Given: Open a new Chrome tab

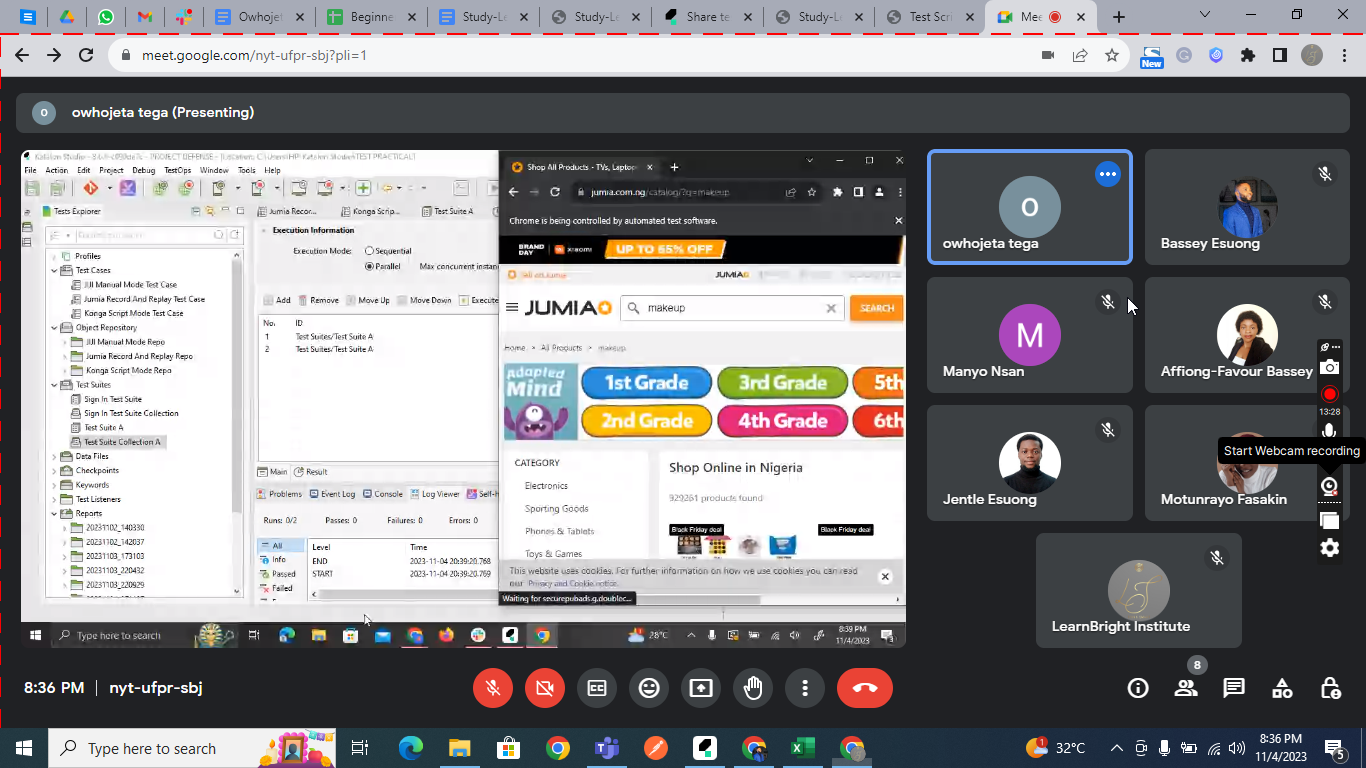Looking at the screenshot, I should 1119,17.
